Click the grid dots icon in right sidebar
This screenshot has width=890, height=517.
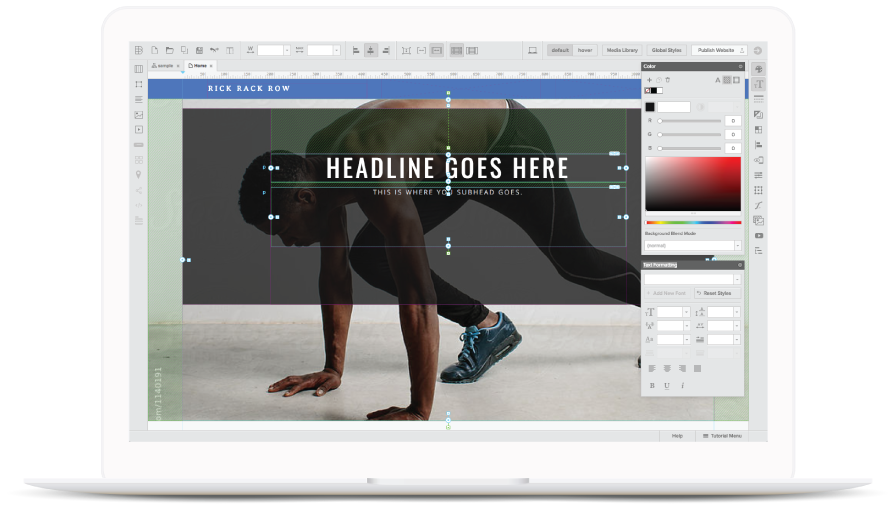point(758,190)
